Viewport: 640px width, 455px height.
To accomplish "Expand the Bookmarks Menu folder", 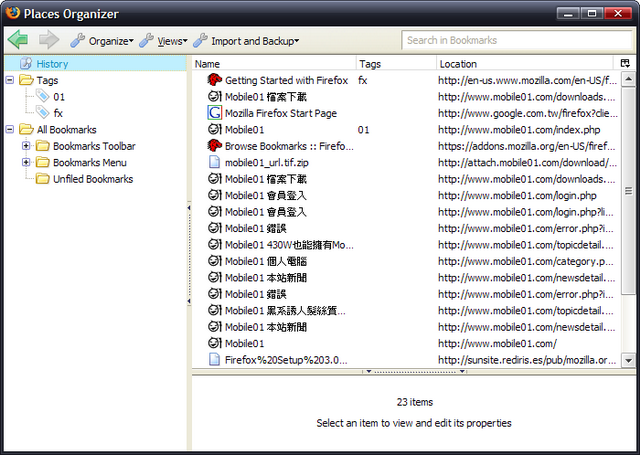I will coord(26,162).
